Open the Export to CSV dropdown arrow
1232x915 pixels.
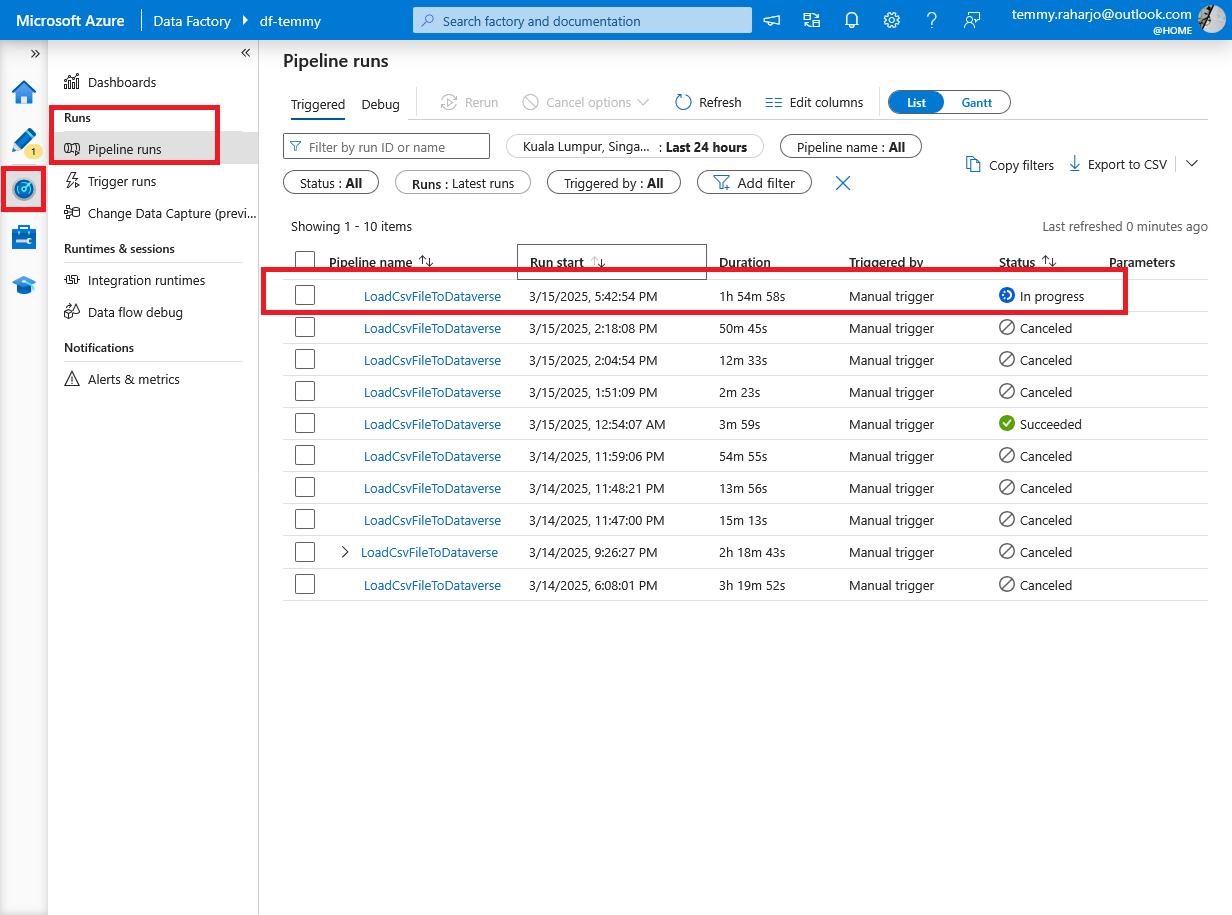tap(1191, 163)
